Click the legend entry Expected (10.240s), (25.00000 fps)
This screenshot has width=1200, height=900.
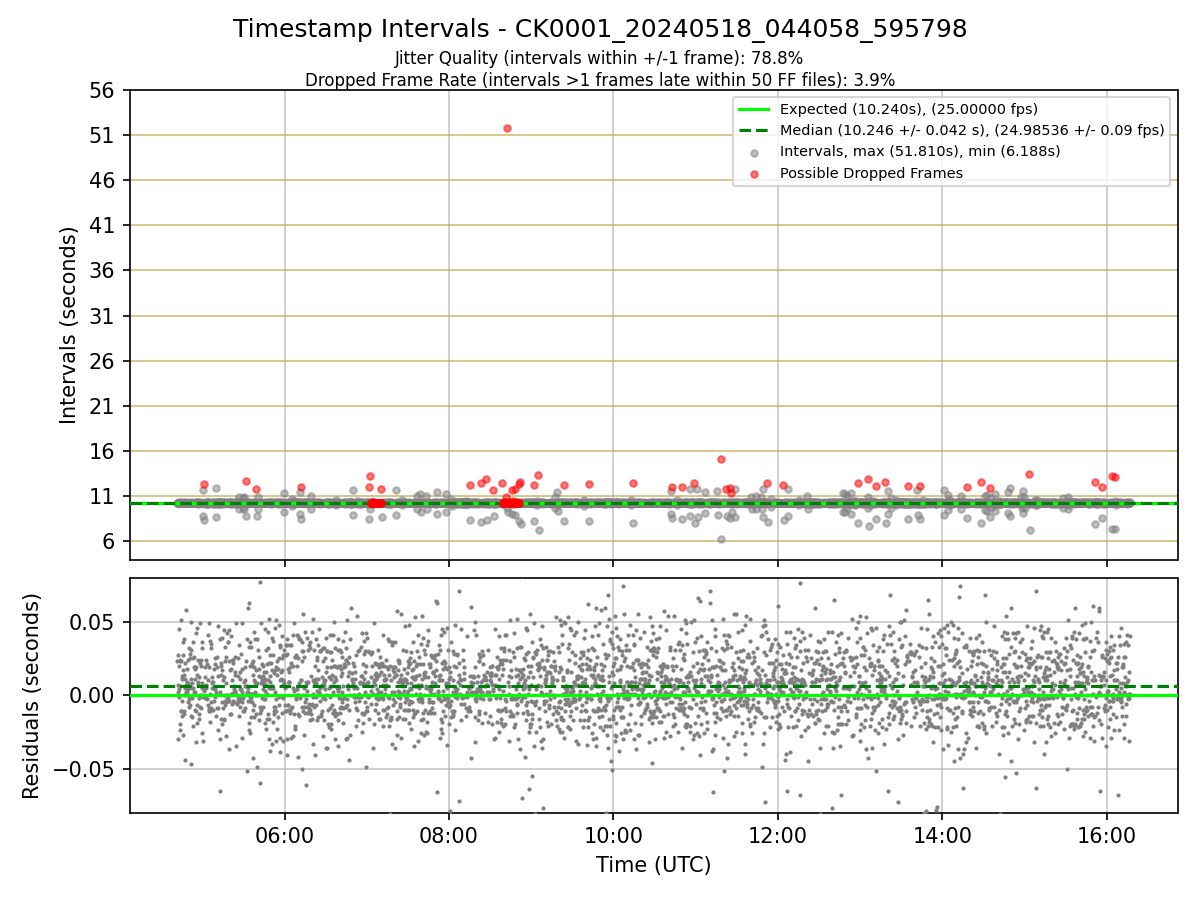(909, 109)
